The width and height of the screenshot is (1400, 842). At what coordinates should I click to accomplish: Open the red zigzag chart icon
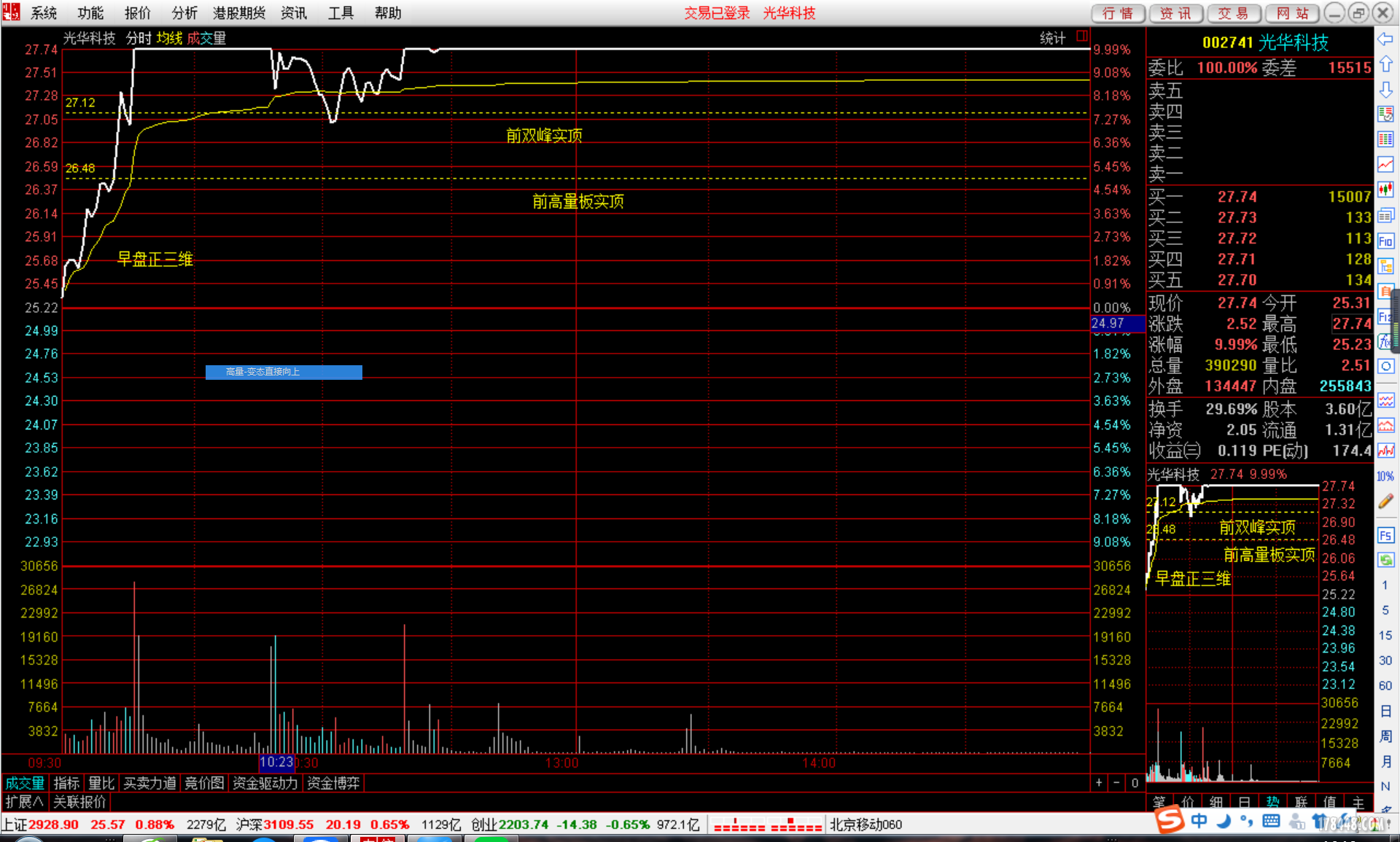point(1385,451)
